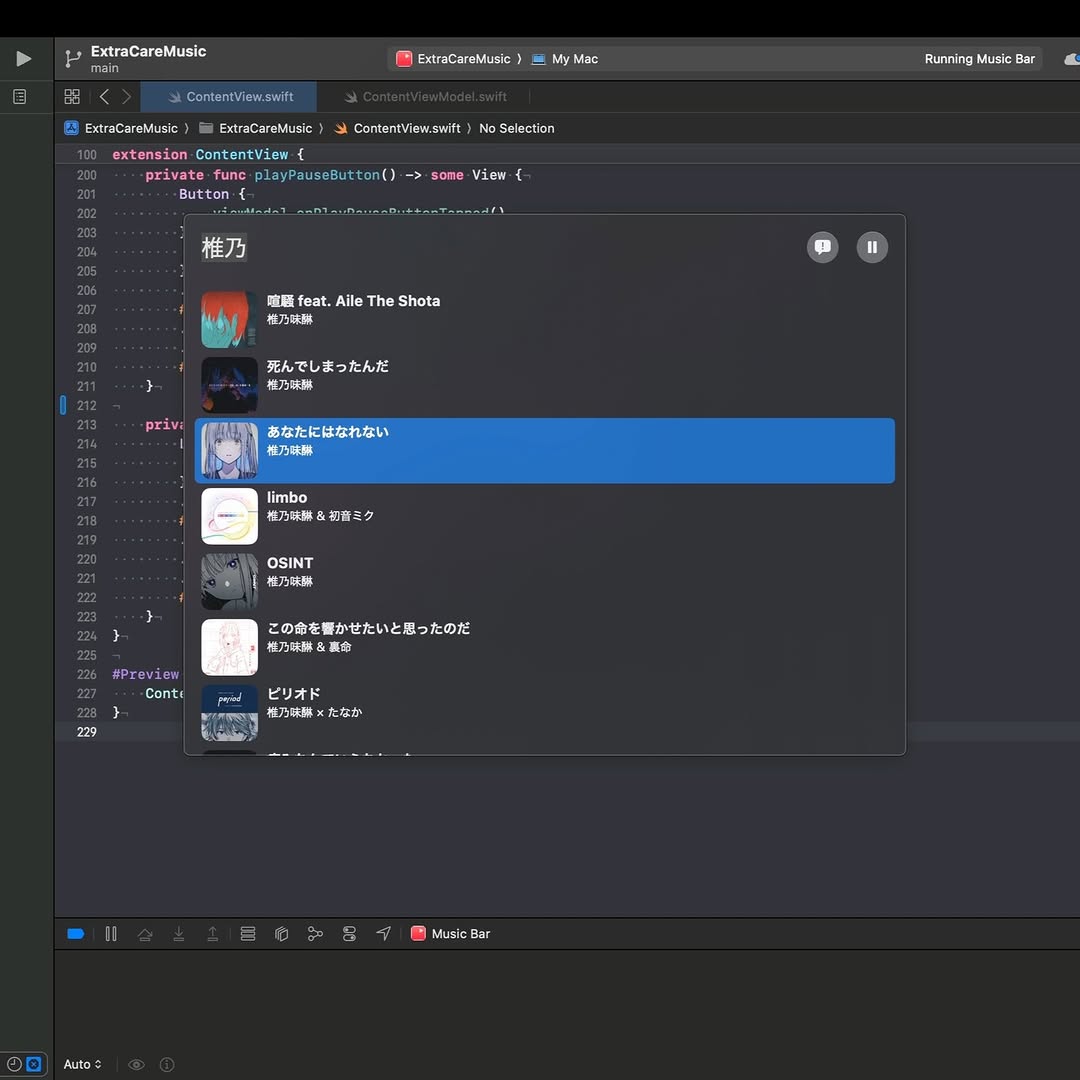Select the song 死んでしまったんだ
Viewport: 1080px width, 1080px height.
tap(544, 385)
